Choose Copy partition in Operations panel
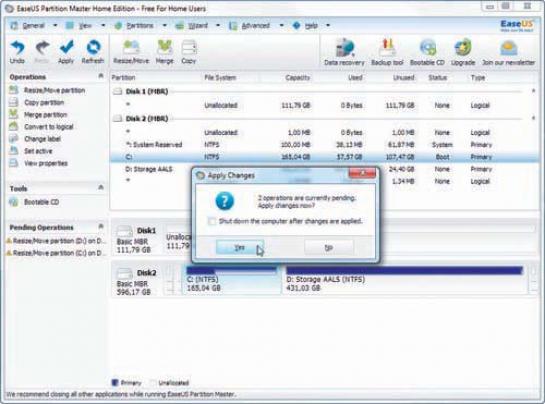This screenshot has height=404, width=545. [x=44, y=103]
